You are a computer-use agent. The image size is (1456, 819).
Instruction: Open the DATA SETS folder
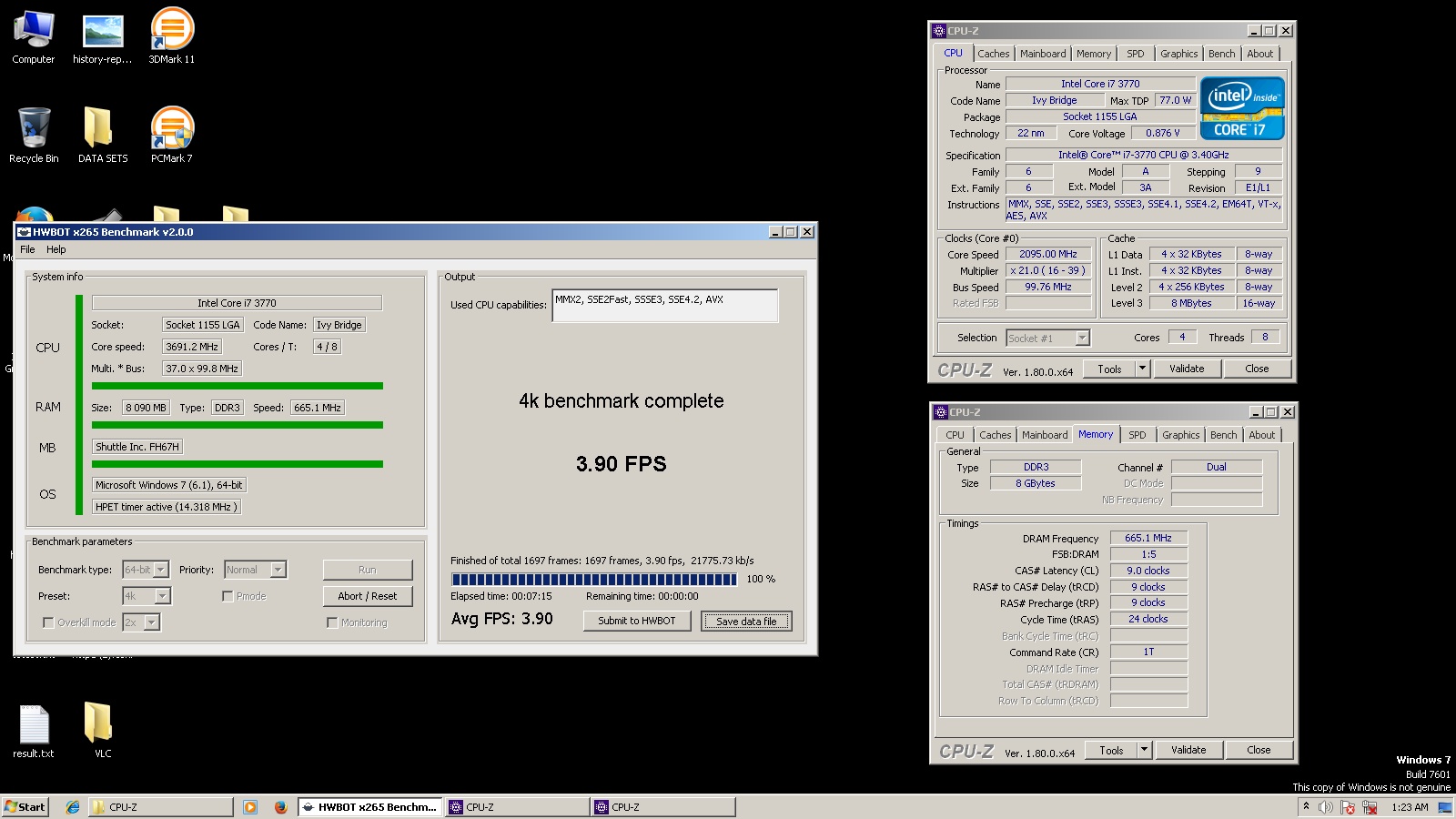[x=103, y=136]
